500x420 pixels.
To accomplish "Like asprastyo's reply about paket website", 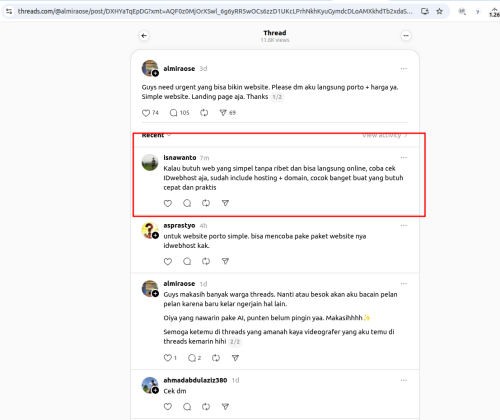I will pyautogui.click(x=168, y=261).
